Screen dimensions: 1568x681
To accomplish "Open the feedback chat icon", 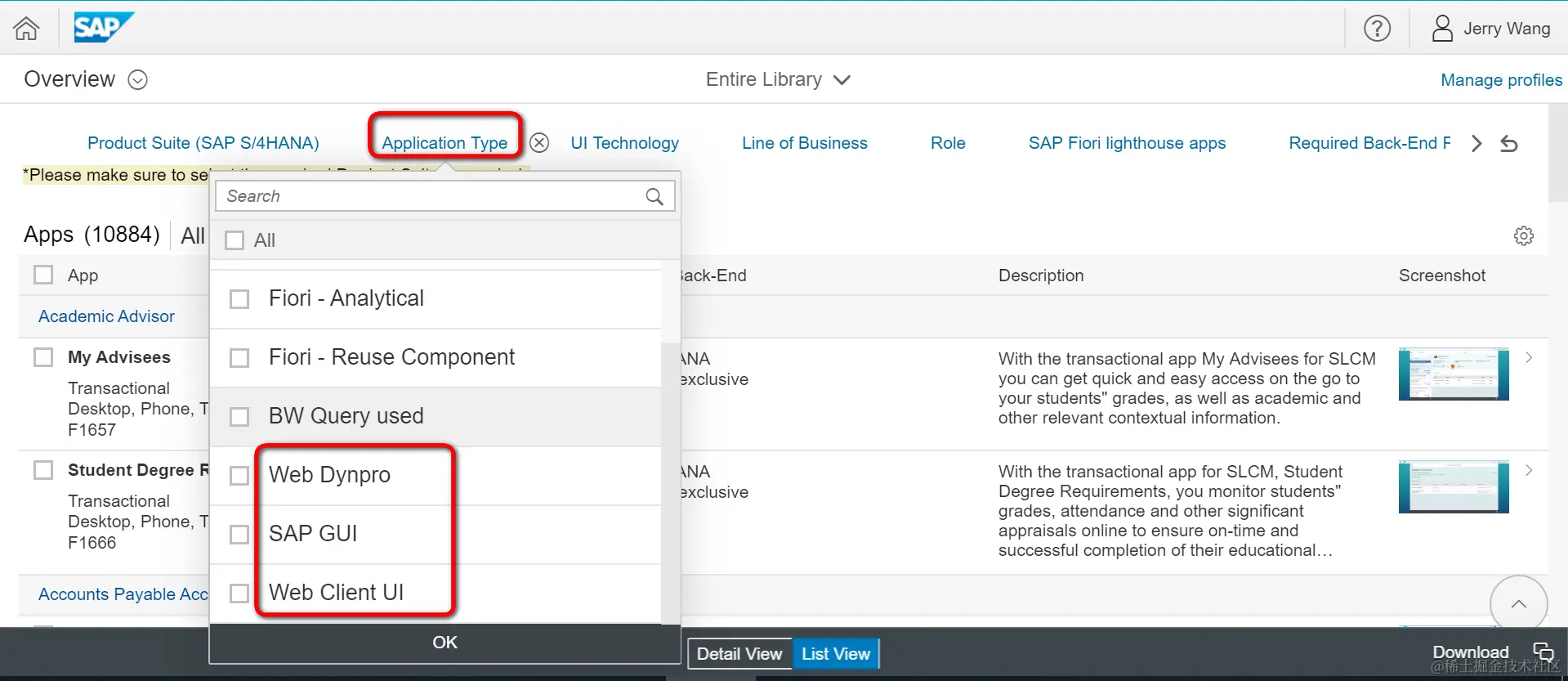I will tap(1543, 652).
